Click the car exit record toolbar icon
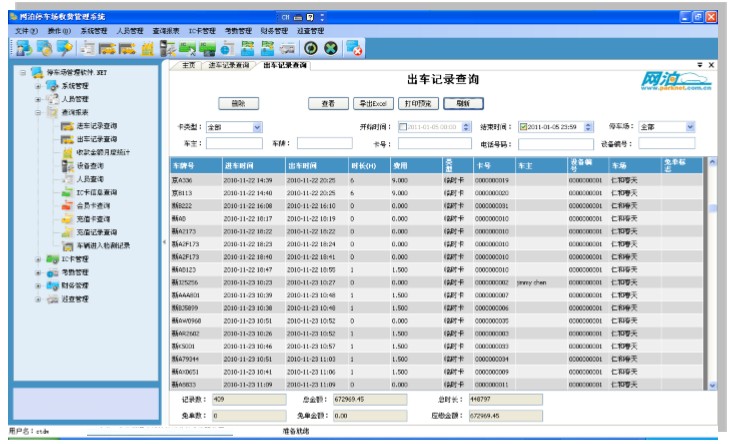Image resolution: width=732 pixels, height=444 pixels. tap(127, 48)
